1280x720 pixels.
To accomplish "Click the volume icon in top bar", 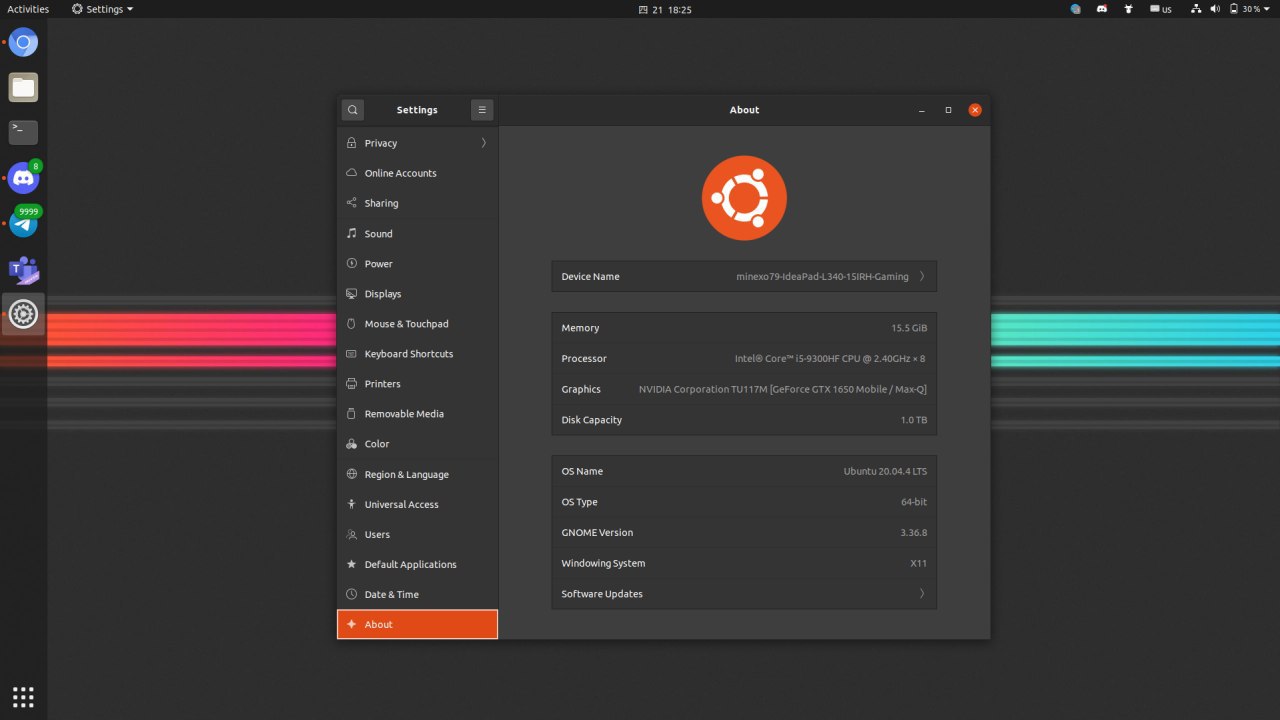I will point(1215,9).
